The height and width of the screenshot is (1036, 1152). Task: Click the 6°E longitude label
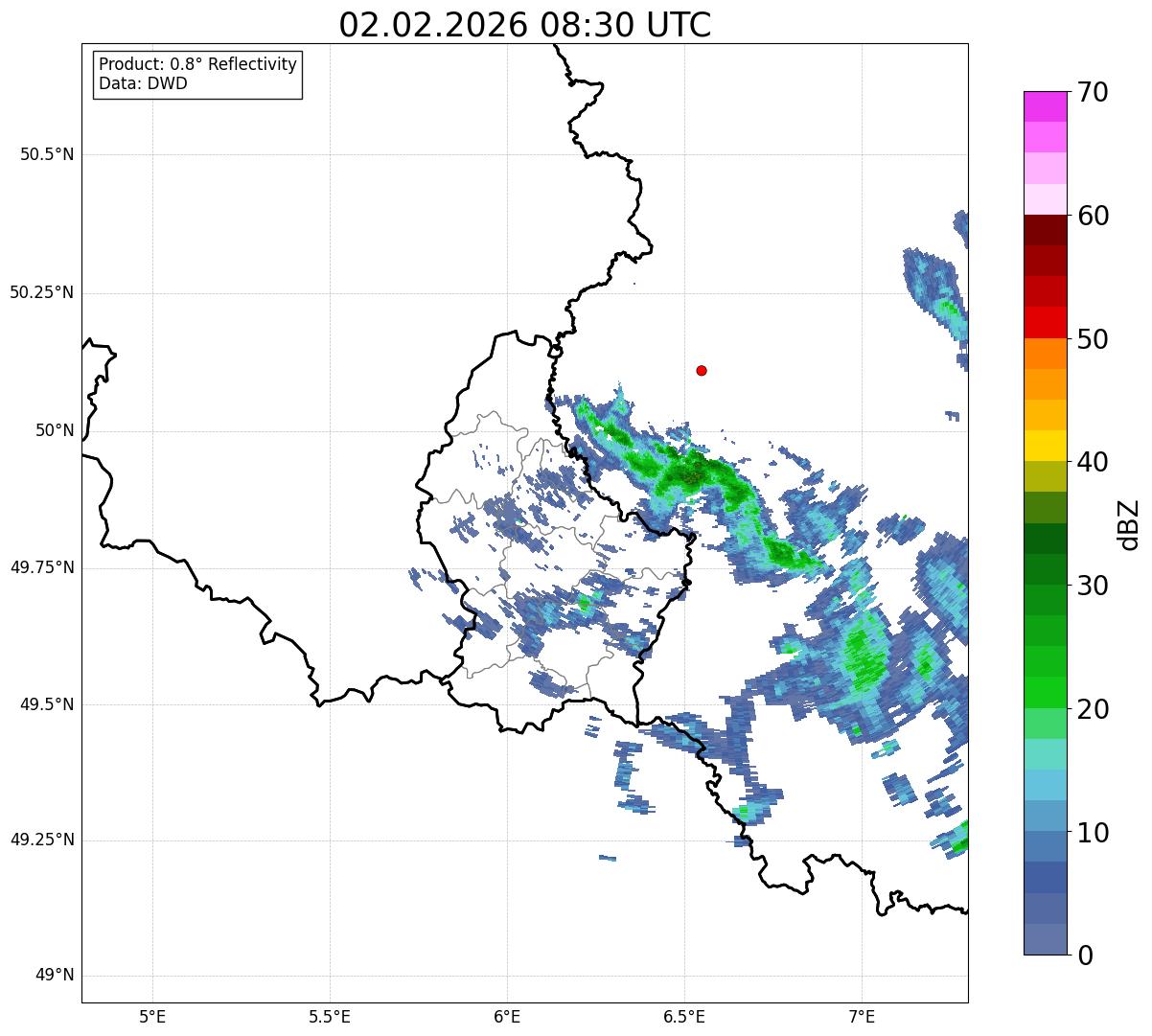click(507, 1017)
